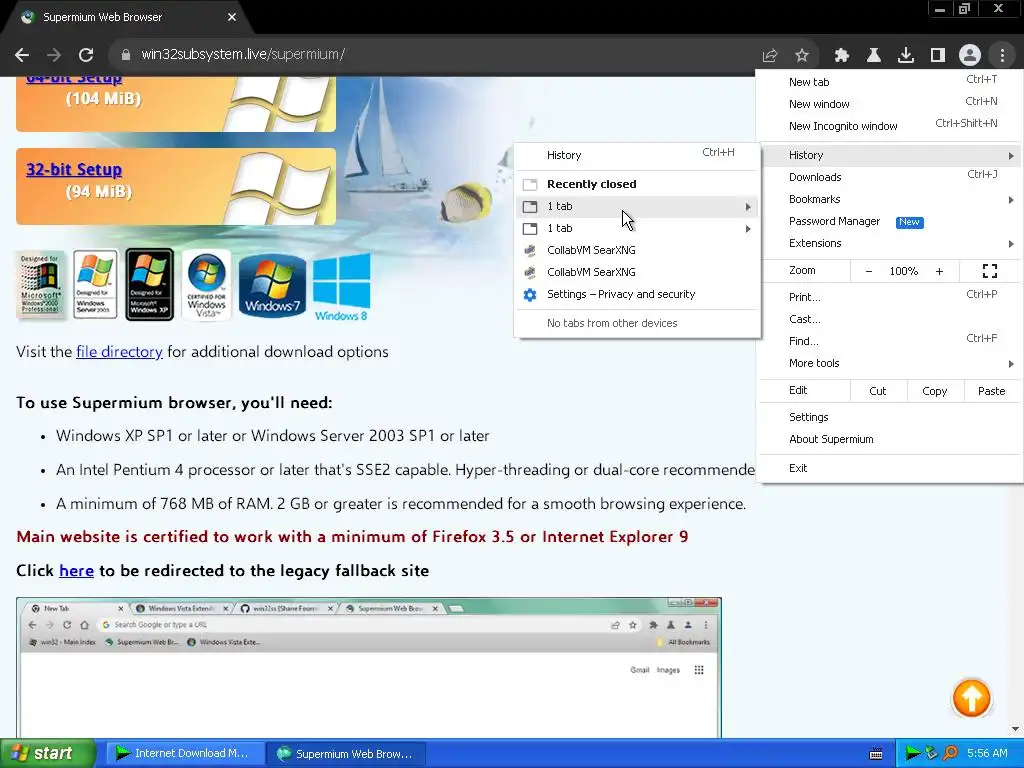
Task: Open Downloads from the browser menu
Action: pyautogui.click(x=890, y=177)
